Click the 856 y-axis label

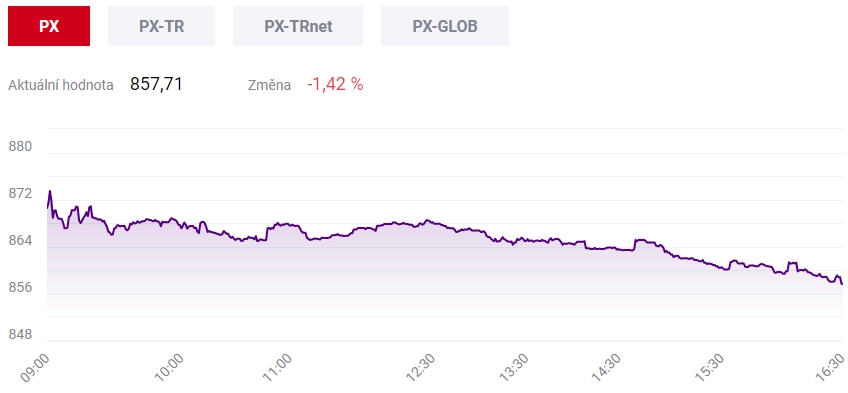[21, 288]
